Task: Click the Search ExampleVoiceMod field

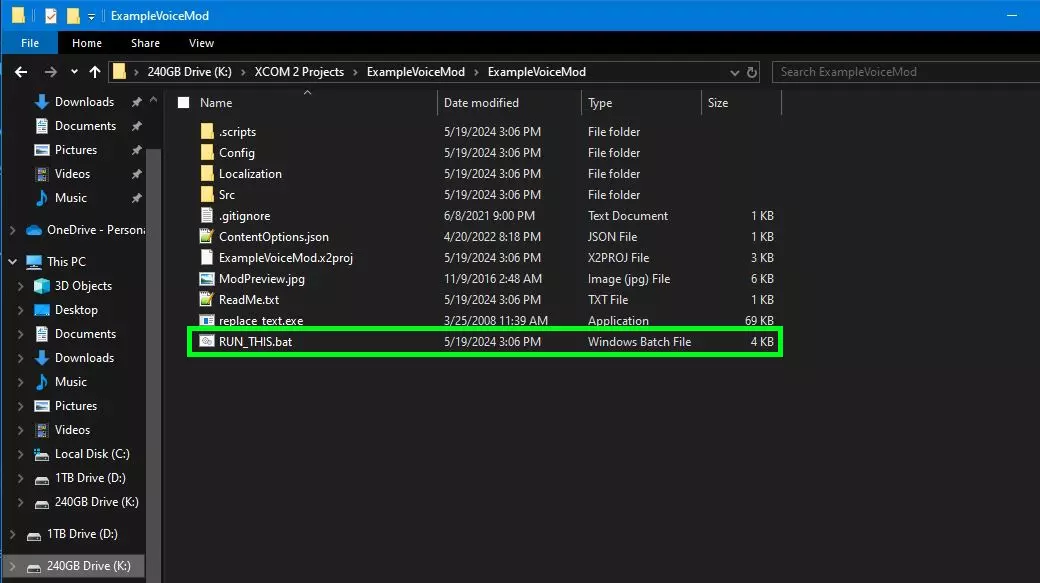Action: coord(906,72)
